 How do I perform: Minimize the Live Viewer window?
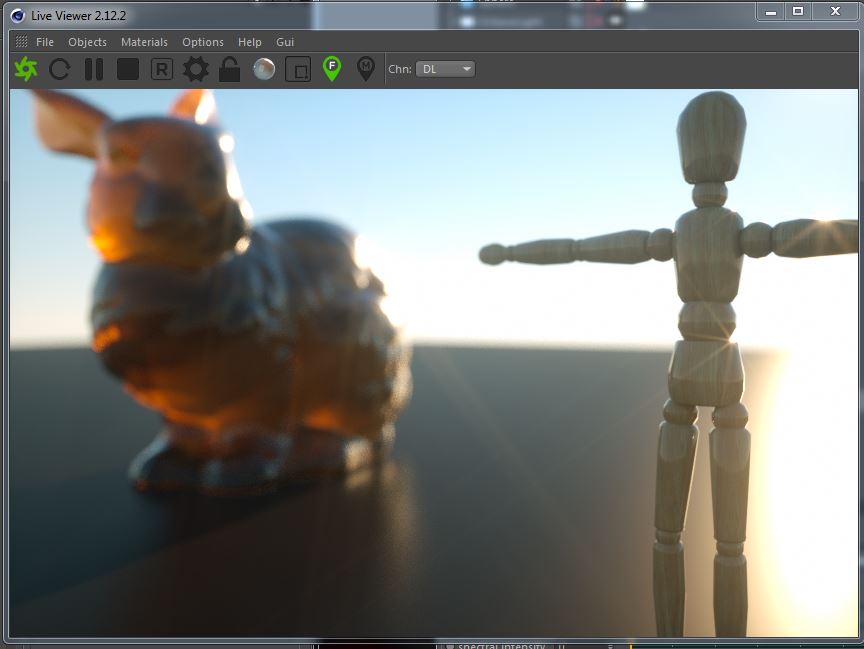click(771, 12)
